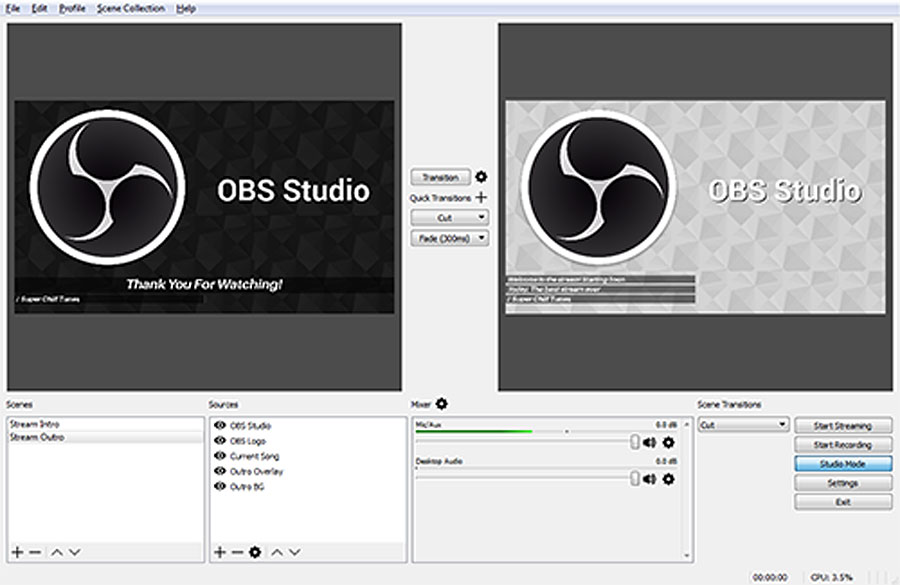
Task: Select the OBS Studio source name
Action: click(250, 425)
